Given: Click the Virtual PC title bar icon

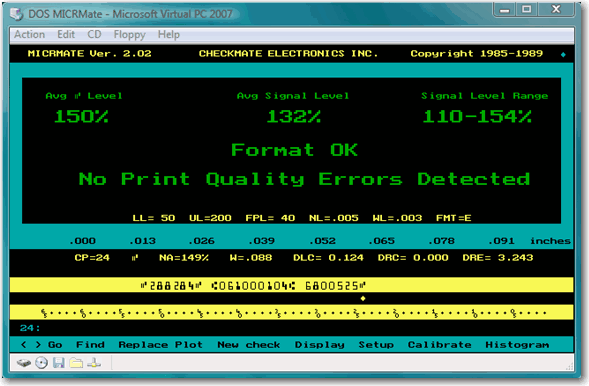Looking at the screenshot, I should click(x=17, y=14).
